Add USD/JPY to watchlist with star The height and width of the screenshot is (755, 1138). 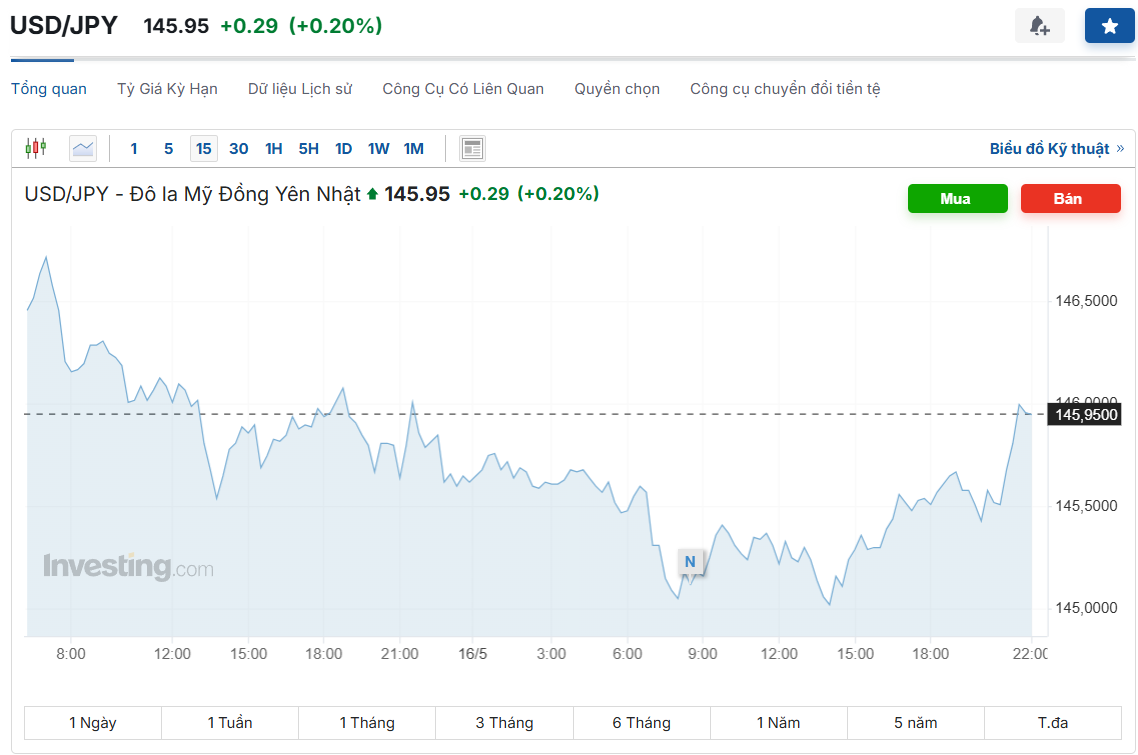coord(1109,26)
